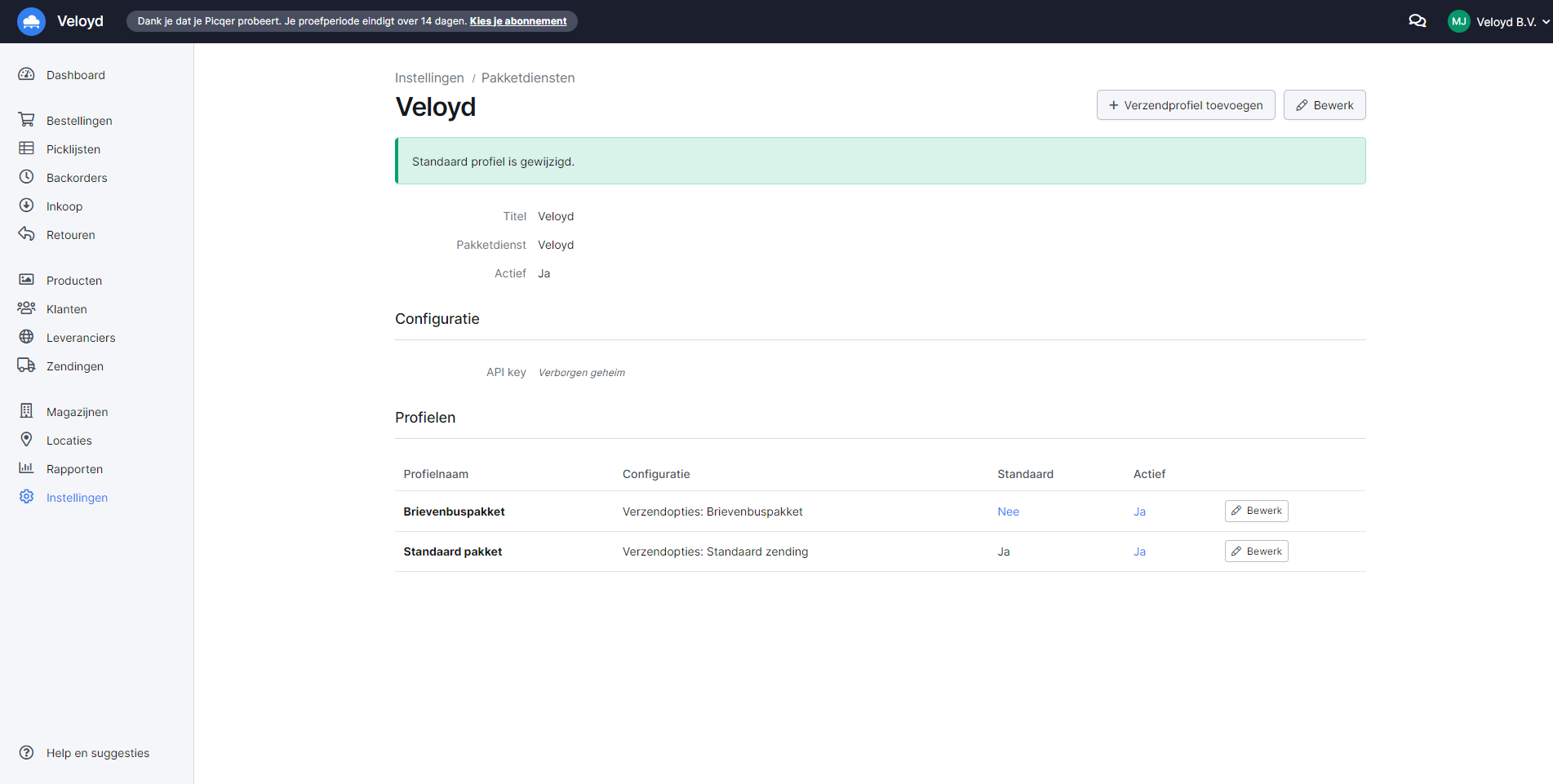Image resolution: width=1553 pixels, height=784 pixels.
Task: Toggle Brievenbuspakket active Ja link
Action: coord(1139,512)
